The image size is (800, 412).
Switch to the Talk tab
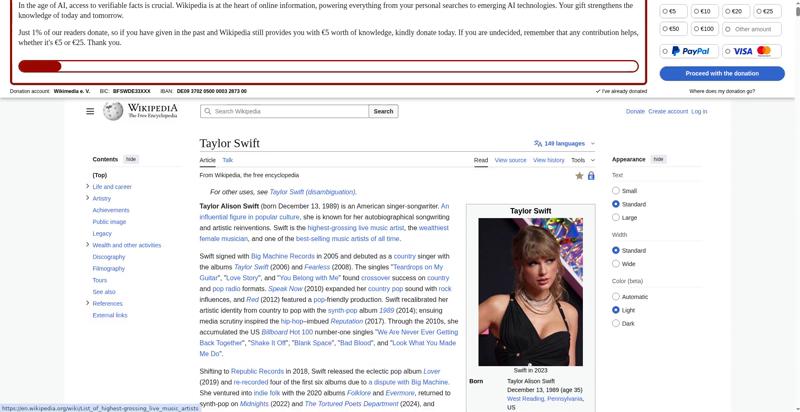[x=228, y=160]
